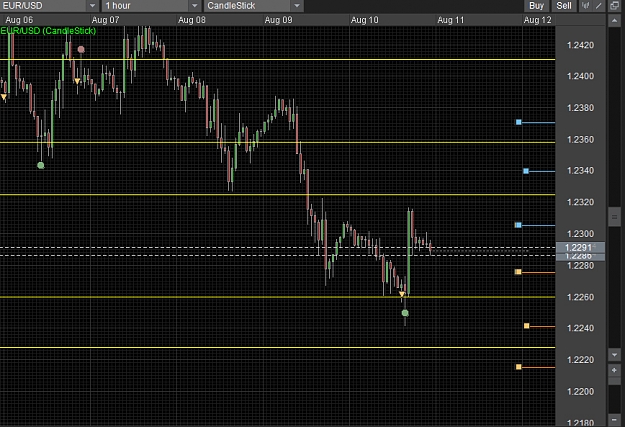Screen dimensions: 625x427
Task: Click yellow triangle on the 1.2260 line
Action: (x=402, y=294)
